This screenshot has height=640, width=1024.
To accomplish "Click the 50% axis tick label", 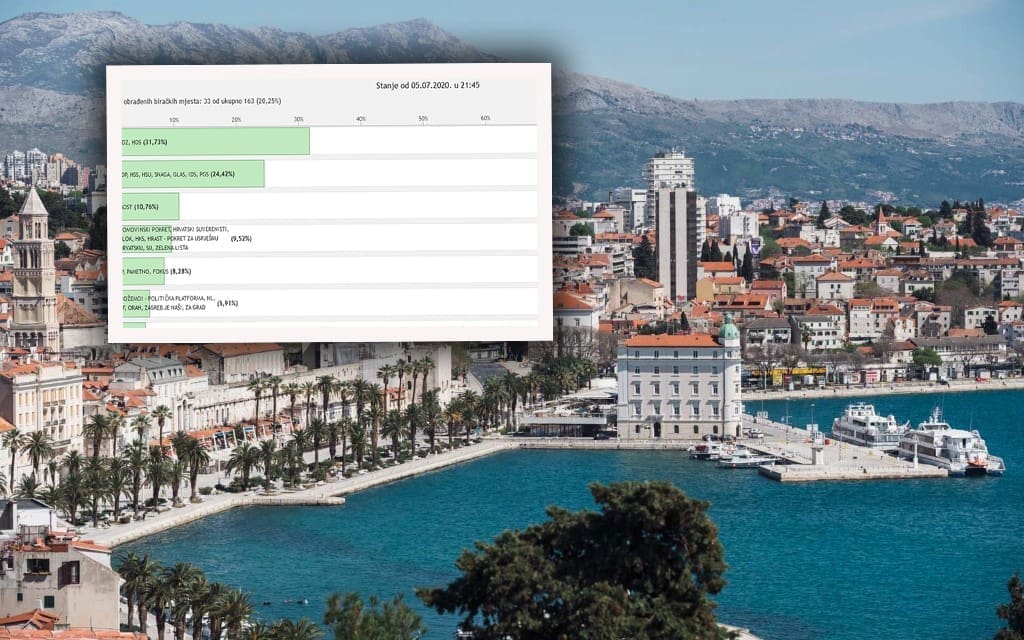I will pyautogui.click(x=423, y=120).
